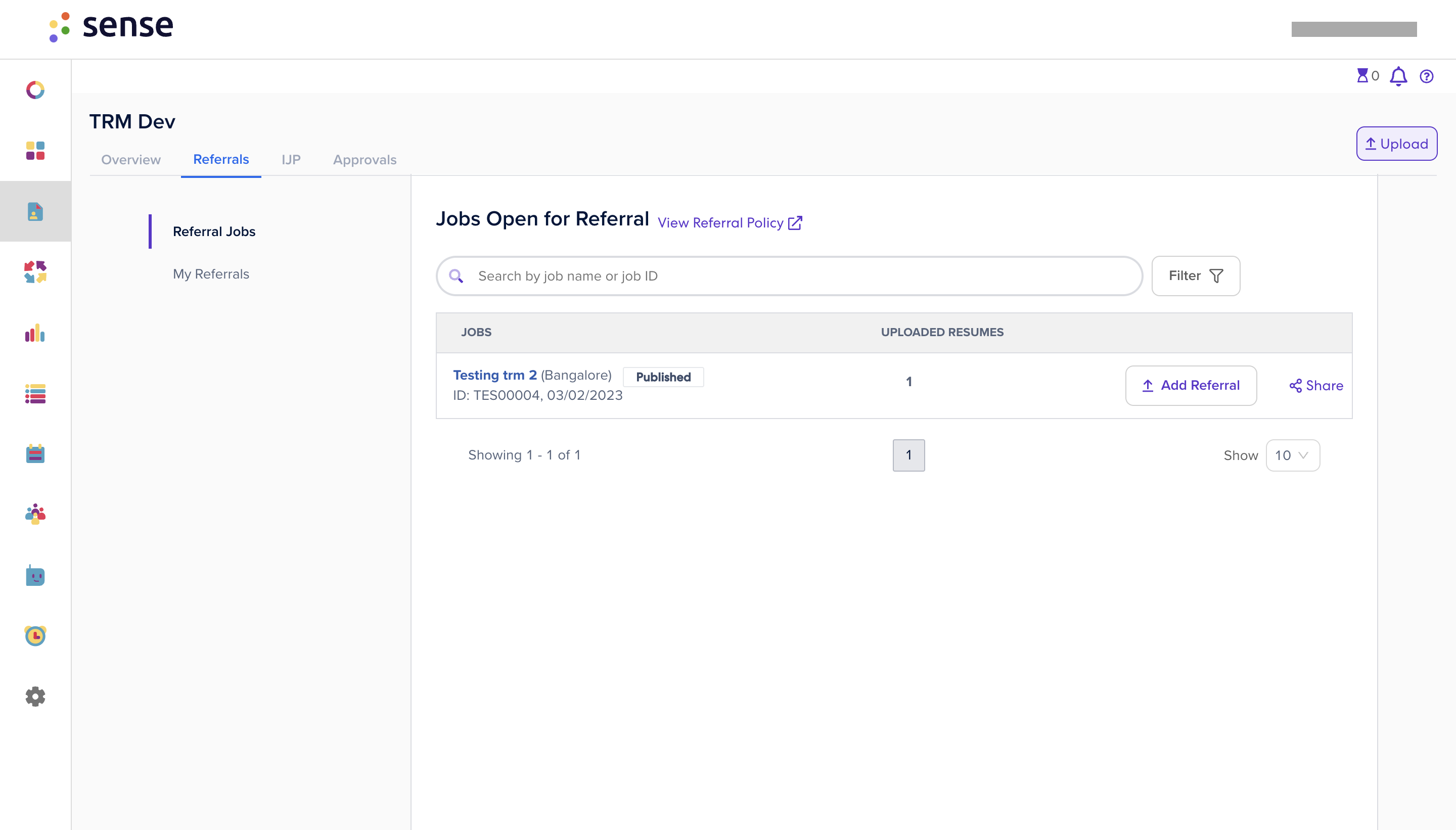Viewport: 1456px width, 830px height.
Task: Open the alarm clock sidebar icon
Action: tap(35, 635)
